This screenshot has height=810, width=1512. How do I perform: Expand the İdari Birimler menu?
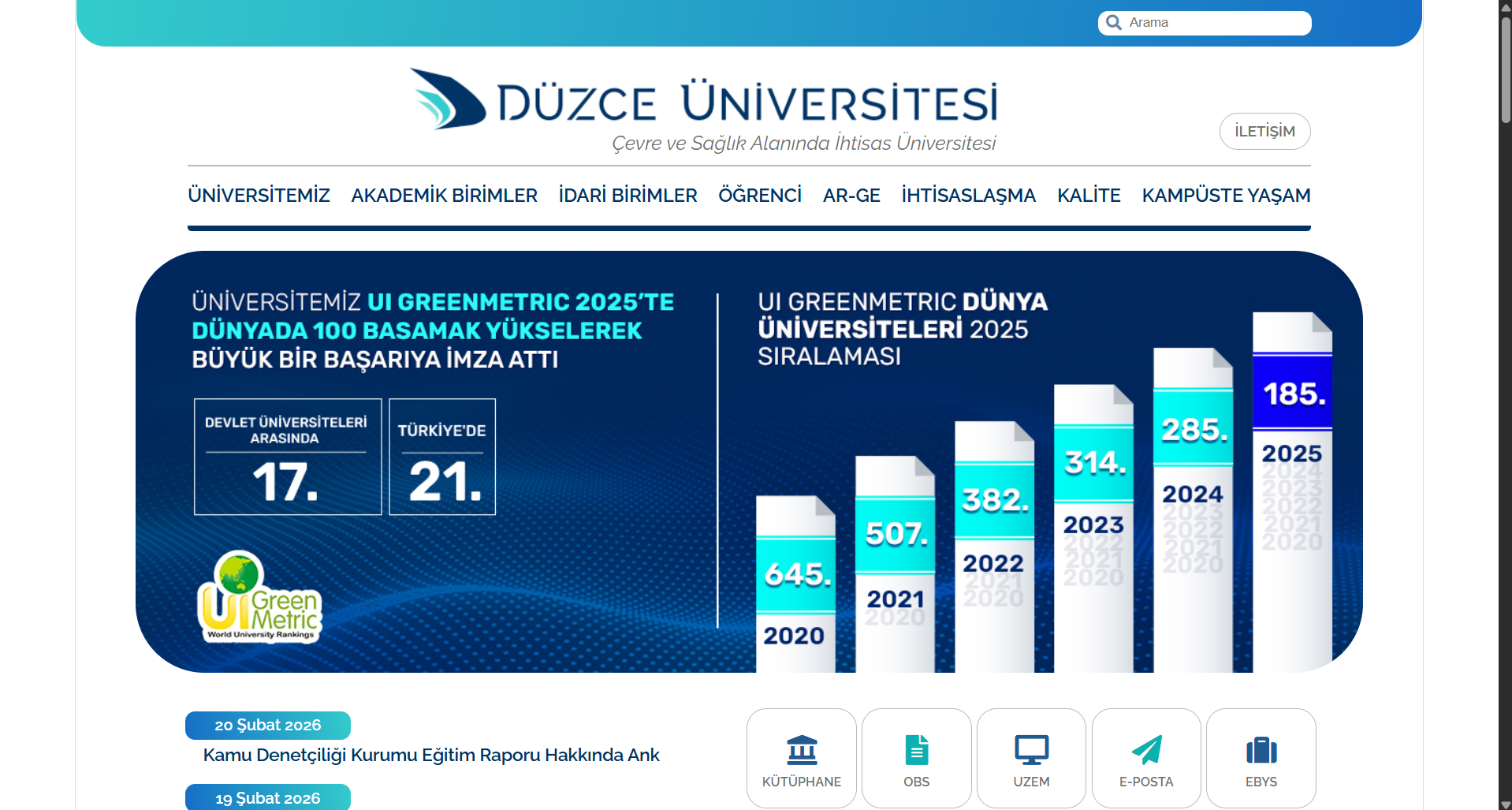pos(628,196)
